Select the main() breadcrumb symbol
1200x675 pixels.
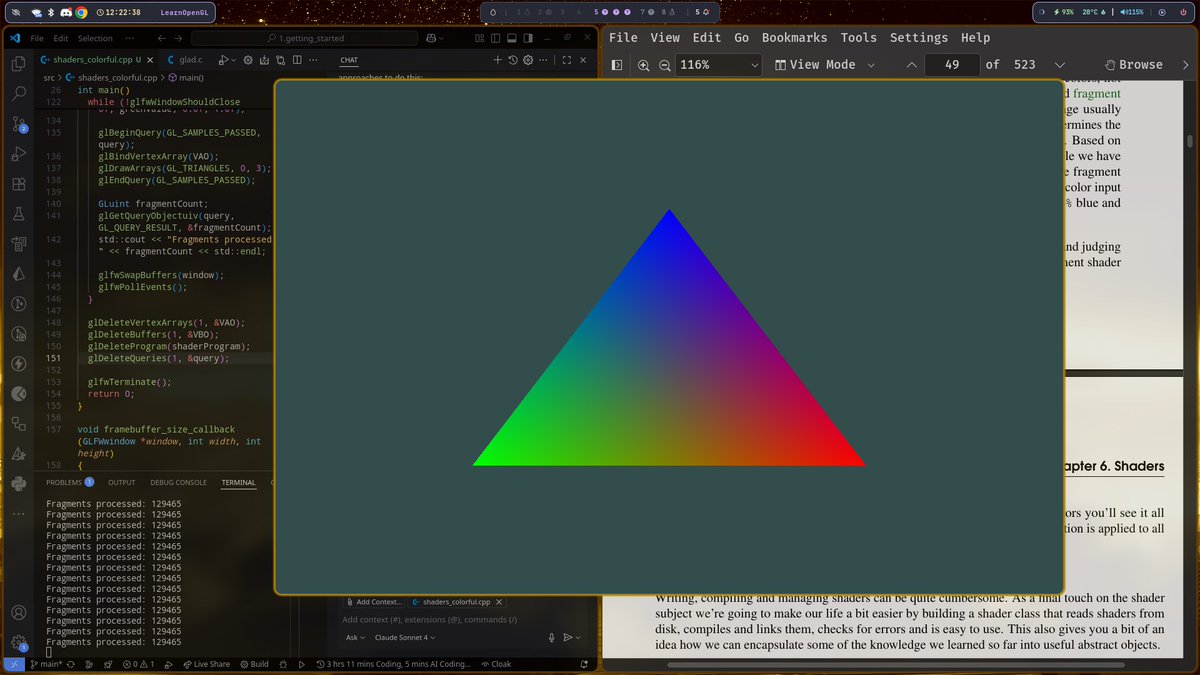click(x=185, y=77)
